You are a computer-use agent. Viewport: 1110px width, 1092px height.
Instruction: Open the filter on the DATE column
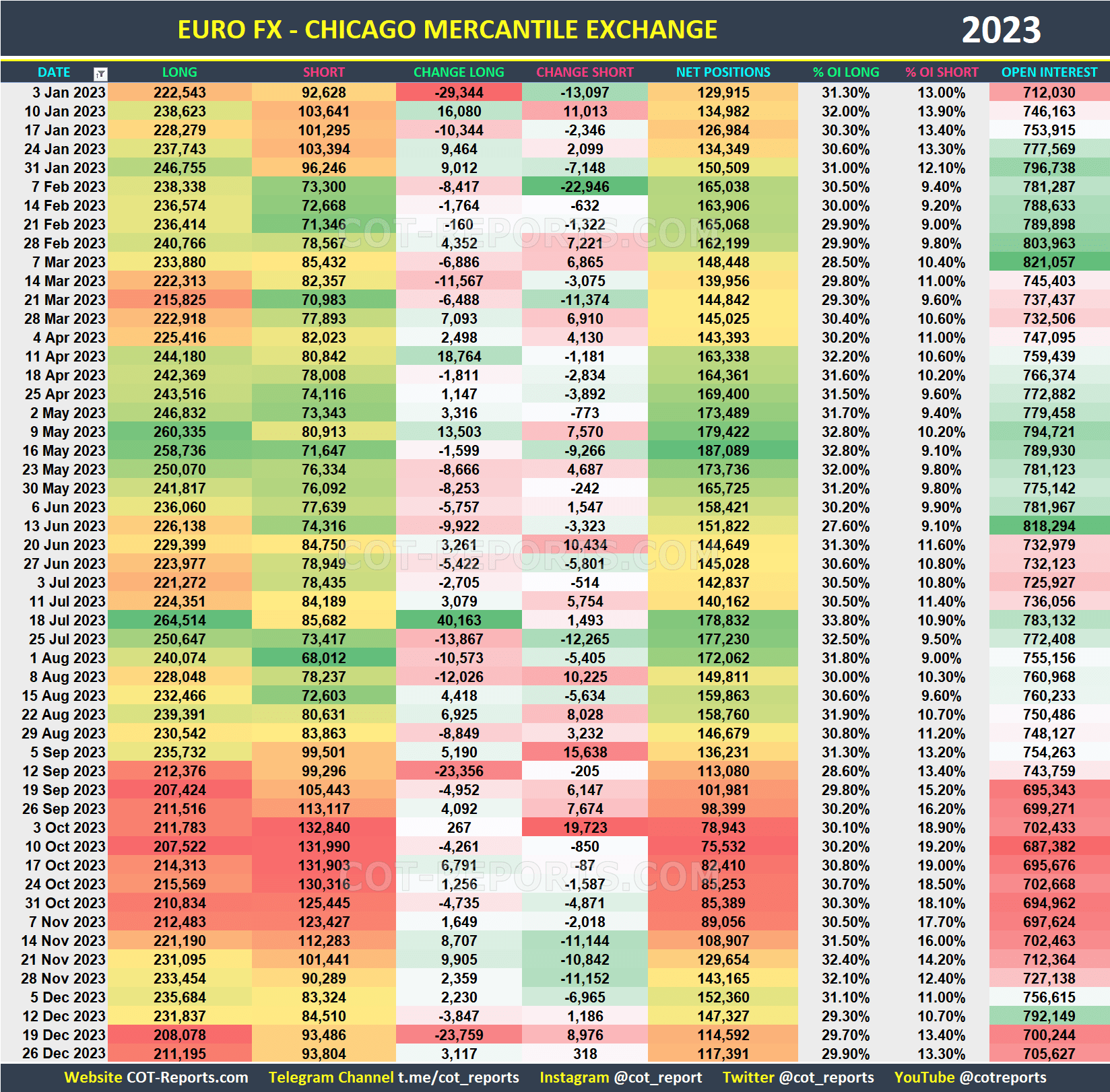[x=100, y=72]
